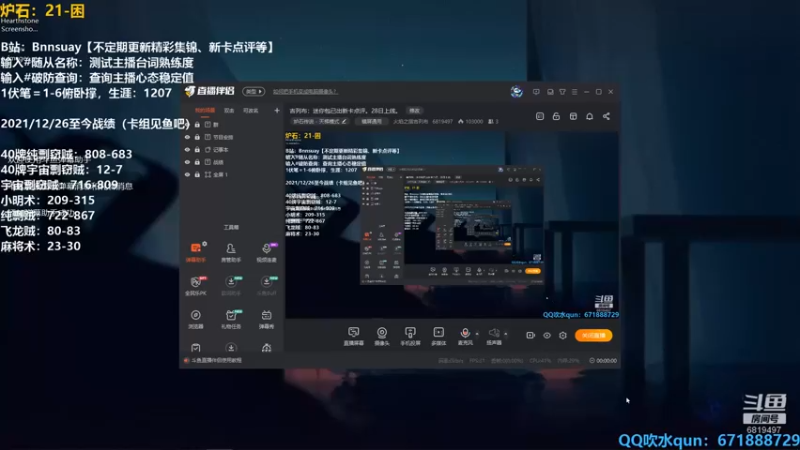The height and width of the screenshot is (450, 800).
Task: Open the first icon in the preview toolbar row
Action: tap(540, 116)
